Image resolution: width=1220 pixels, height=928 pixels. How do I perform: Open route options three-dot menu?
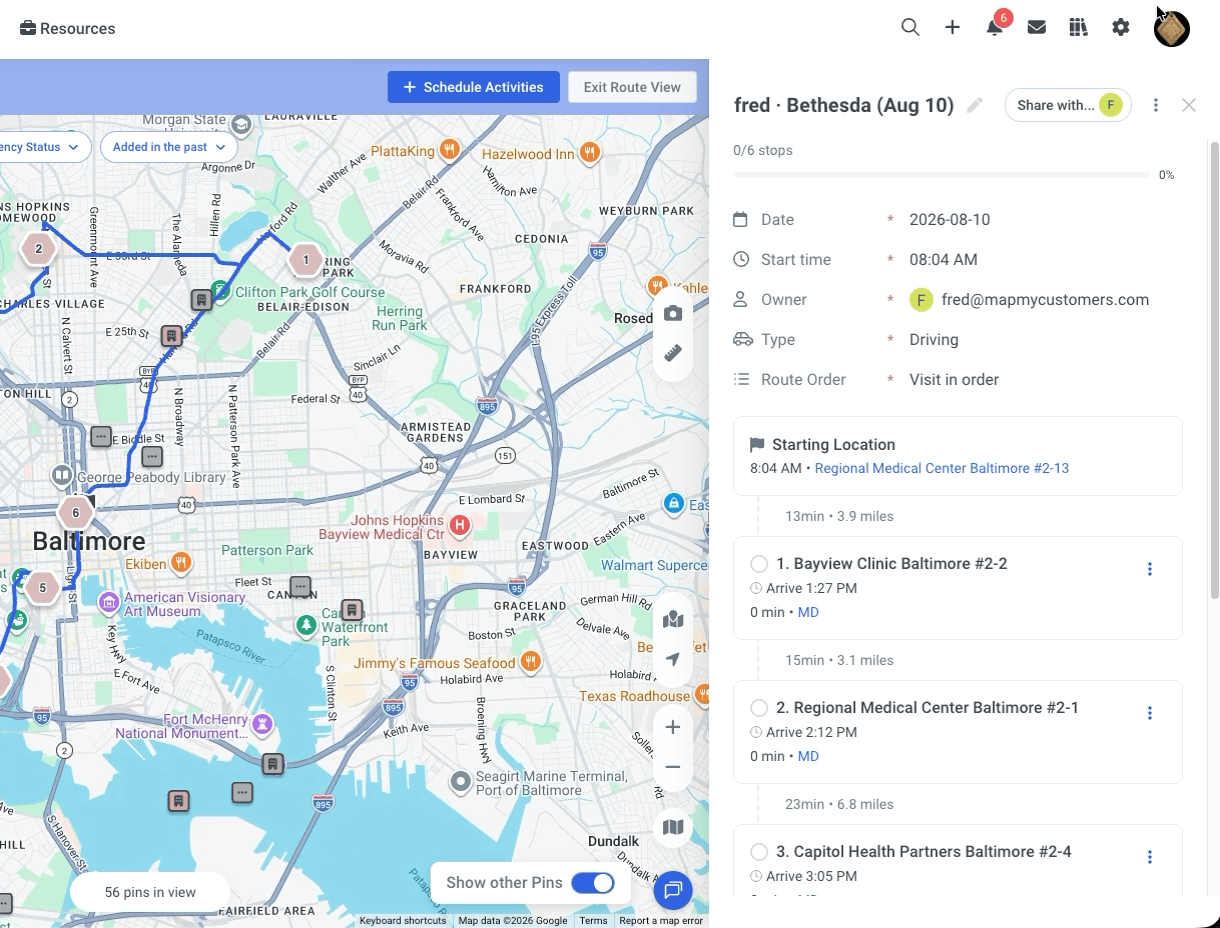point(1156,105)
